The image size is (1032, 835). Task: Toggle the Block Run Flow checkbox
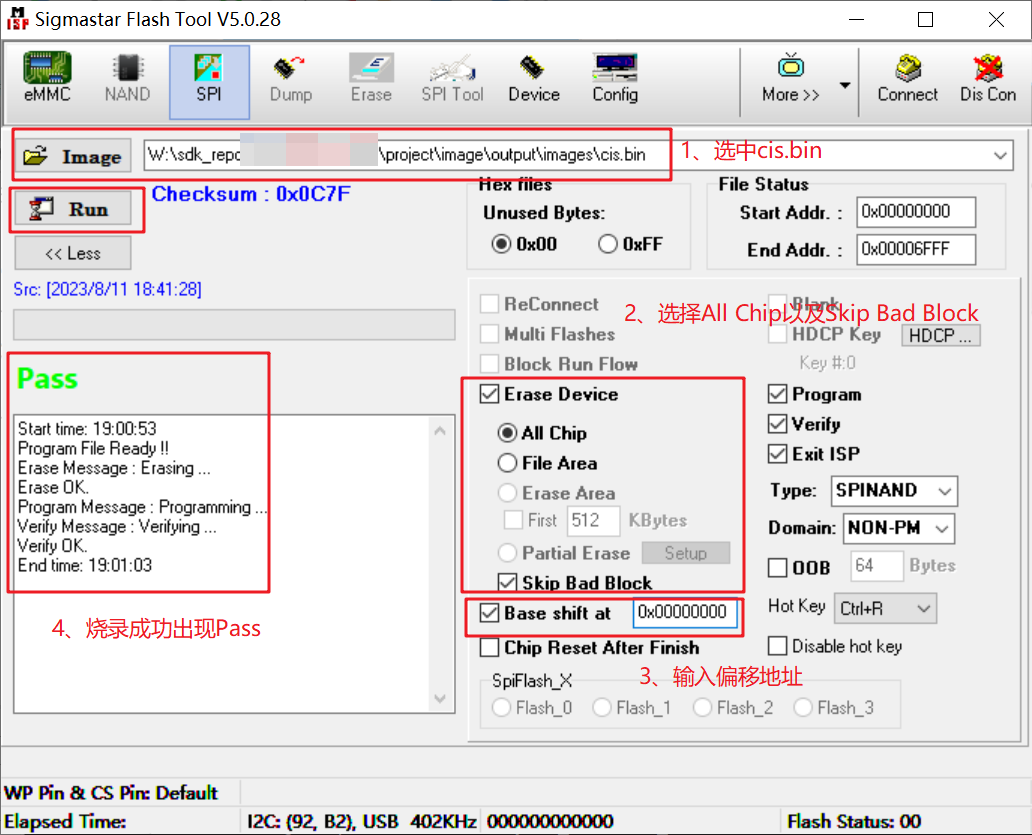(489, 363)
